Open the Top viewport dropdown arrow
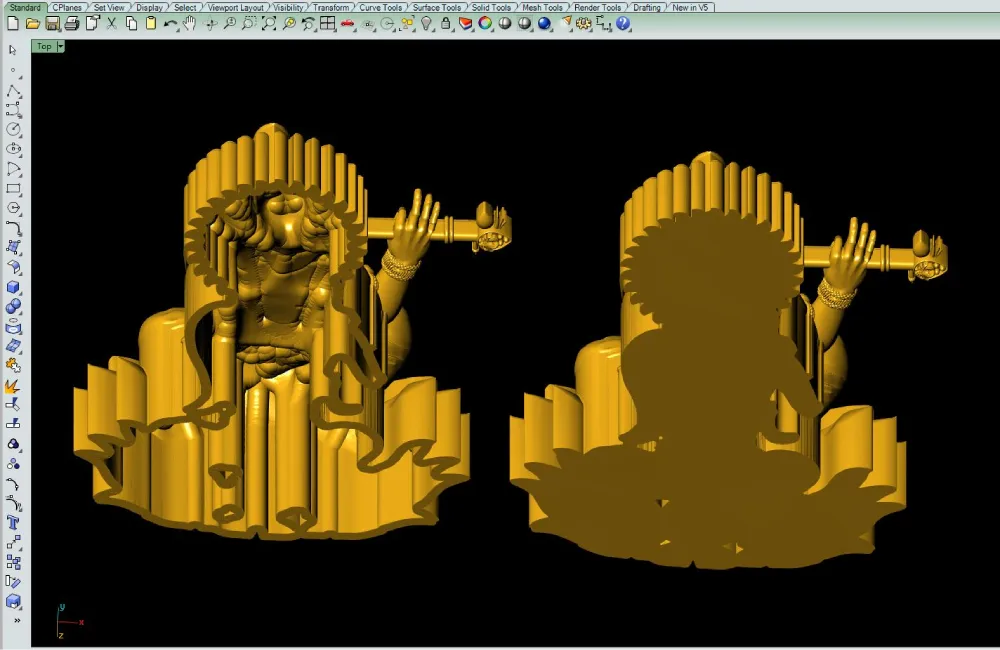Screen dimensions: 1000x650 pos(61,46)
